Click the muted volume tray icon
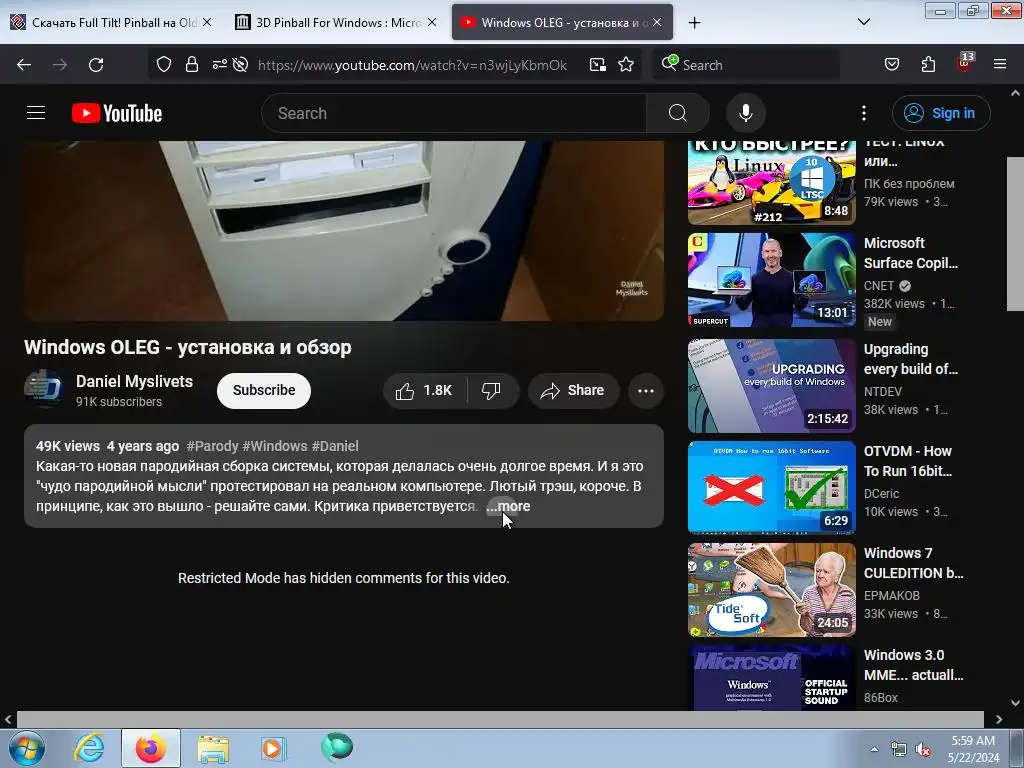The height and width of the screenshot is (768, 1024). [923, 750]
